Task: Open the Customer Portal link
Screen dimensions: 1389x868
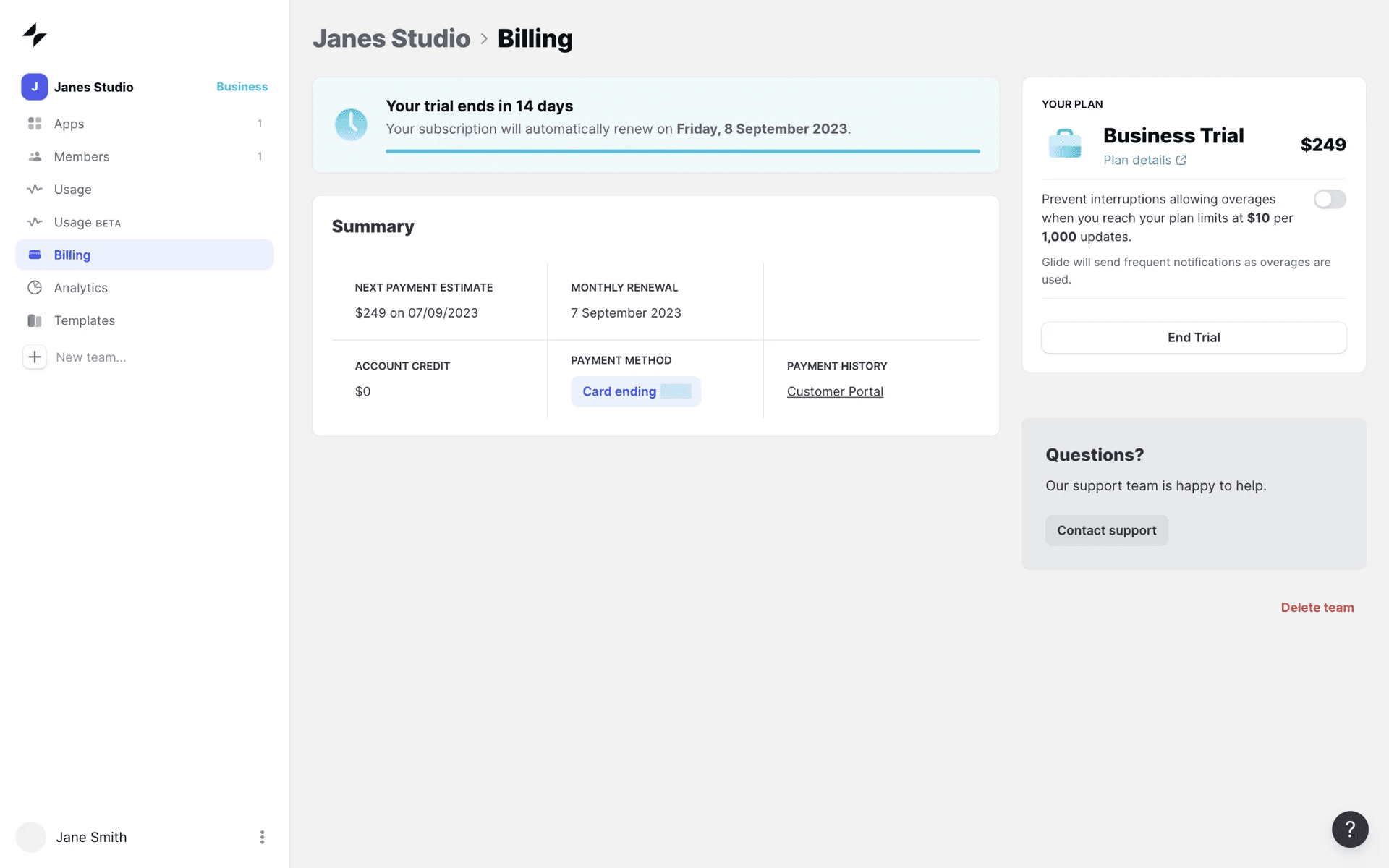Action: point(835,391)
